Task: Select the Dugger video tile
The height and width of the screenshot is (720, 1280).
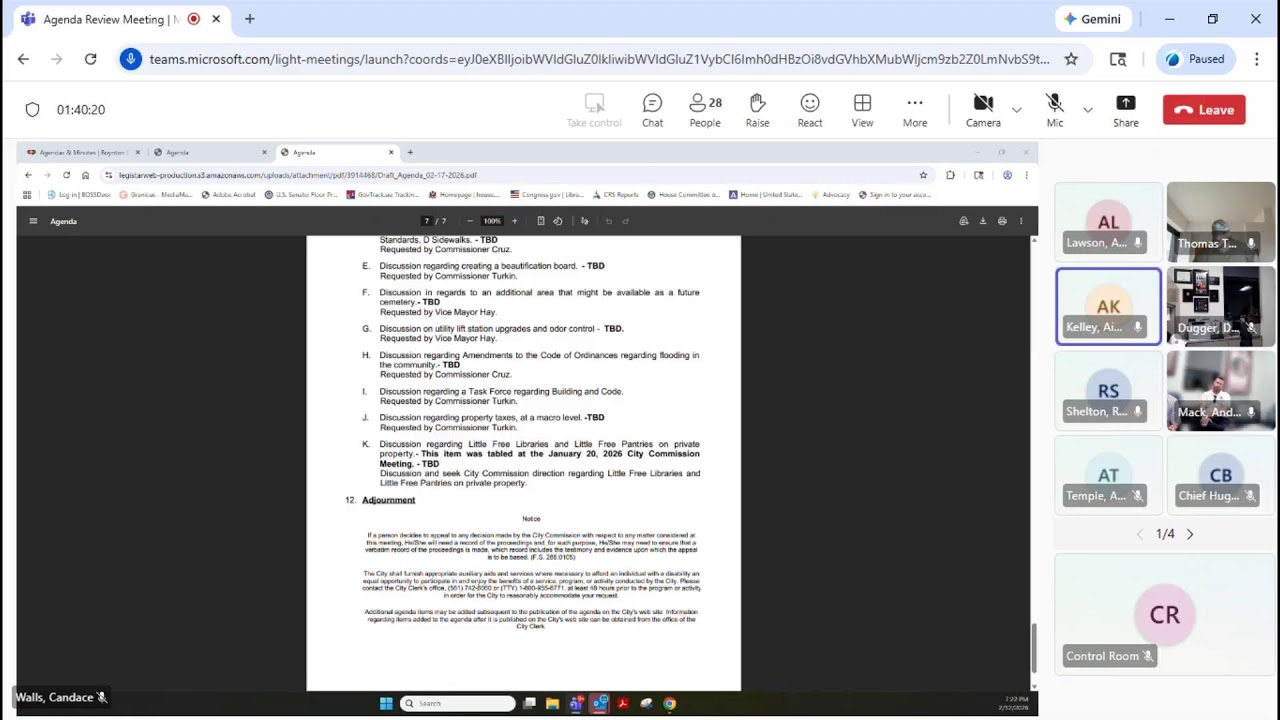Action: (1221, 306)
